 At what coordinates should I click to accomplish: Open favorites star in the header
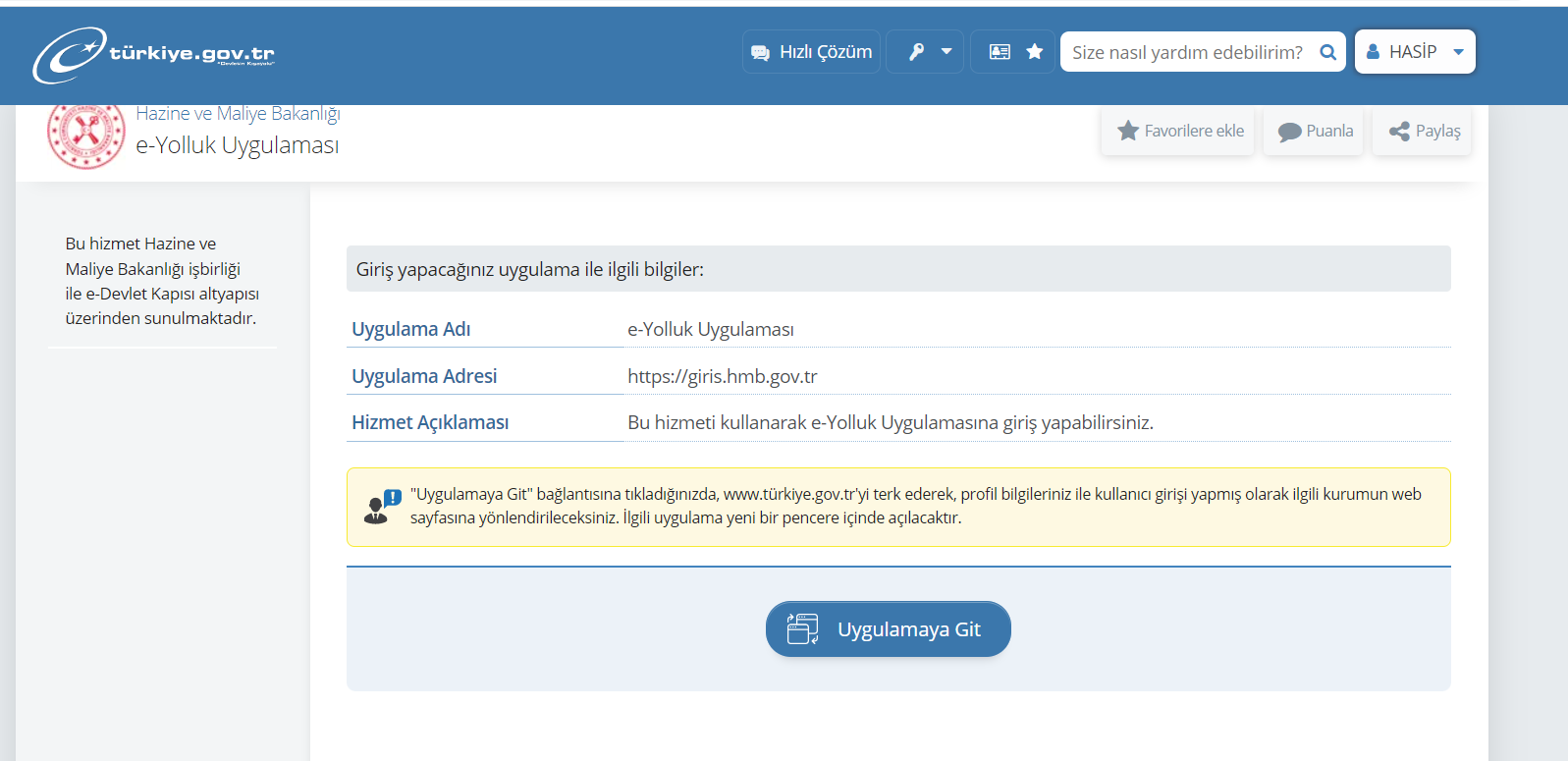pyautogui.click(x=1035, y=52)
